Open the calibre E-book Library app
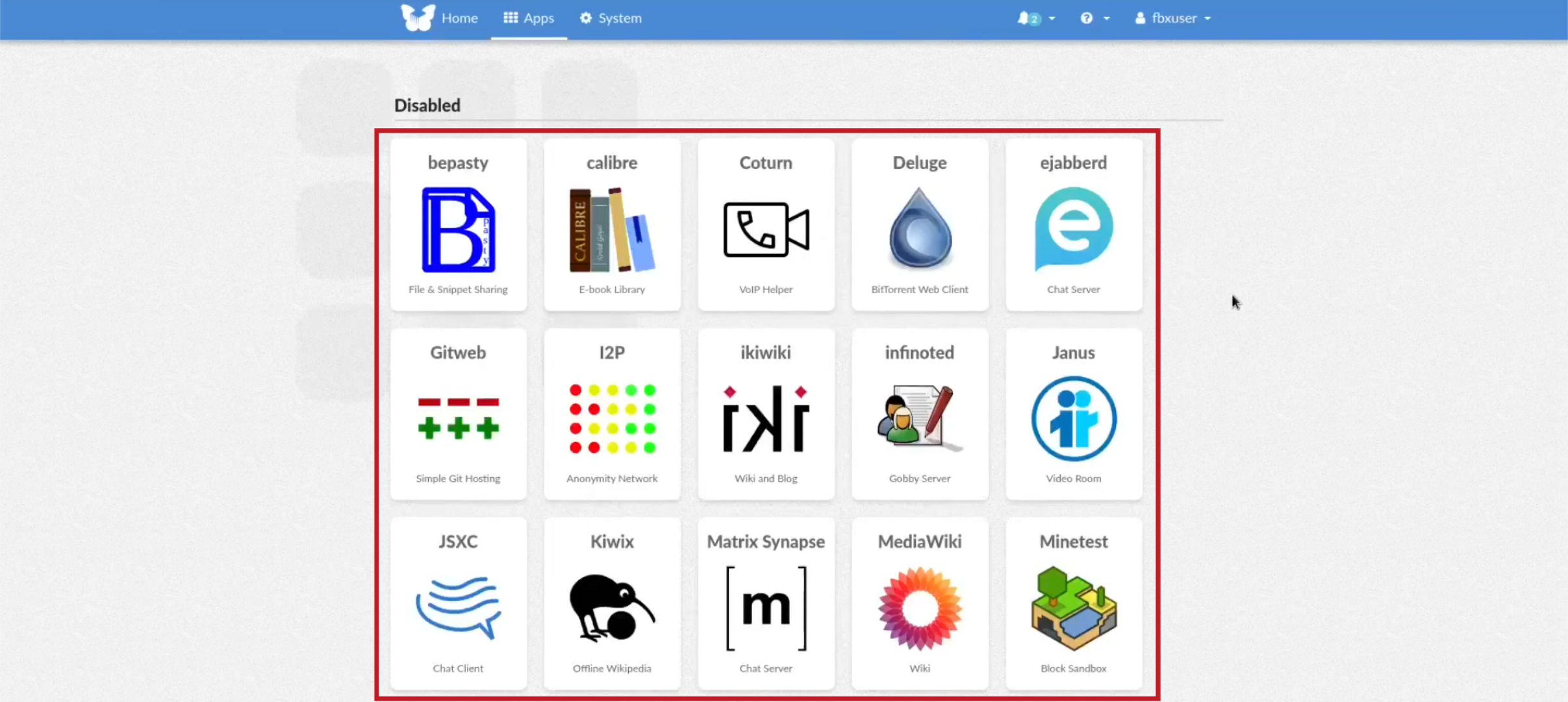Image resolution: width=1568 pixels, height=702 pixels. pyautogui.click(x=612, y=223)
